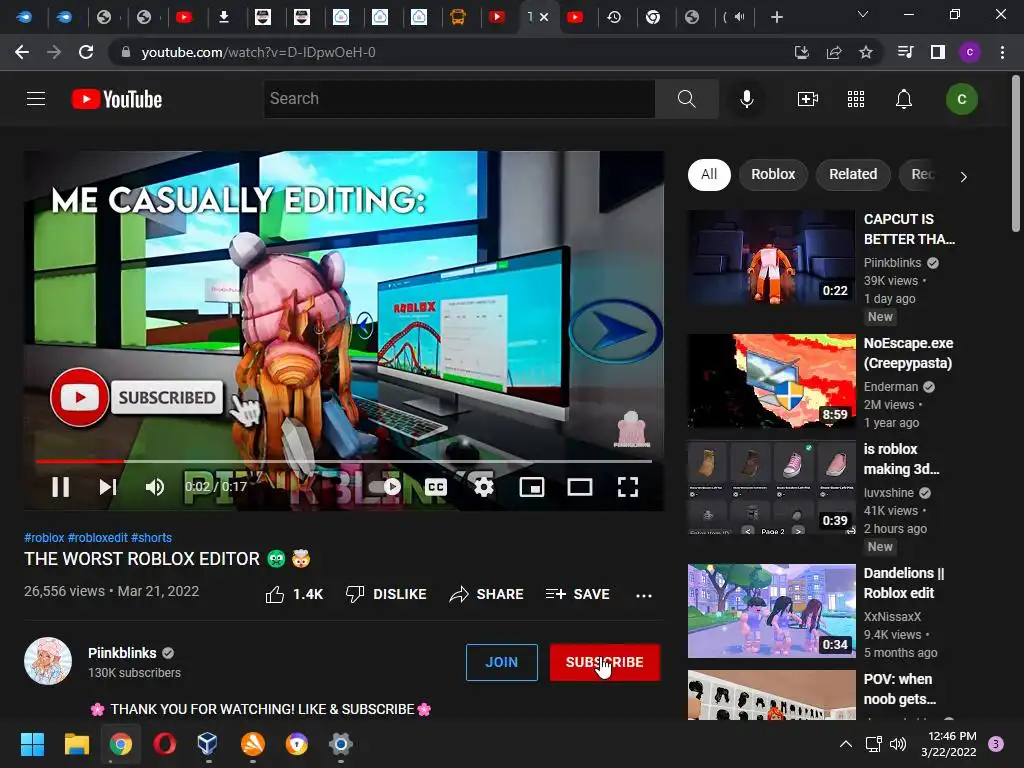Open the media control icon in toolbar
Viewport: 1024px width, 768px height.
[x=905, y=52]
